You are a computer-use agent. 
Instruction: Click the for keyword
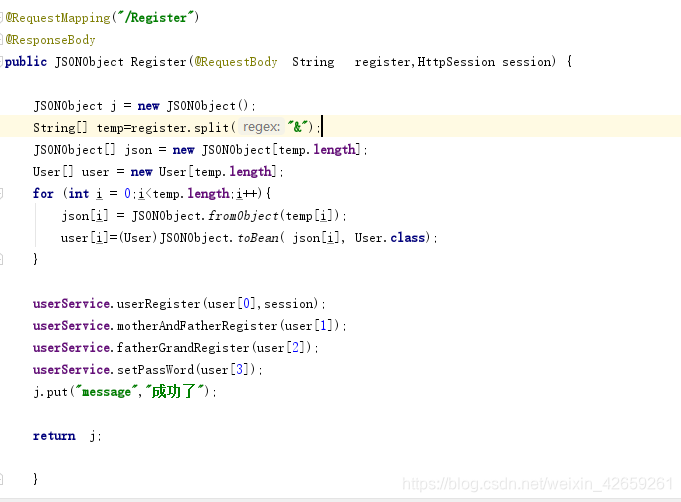43,194
